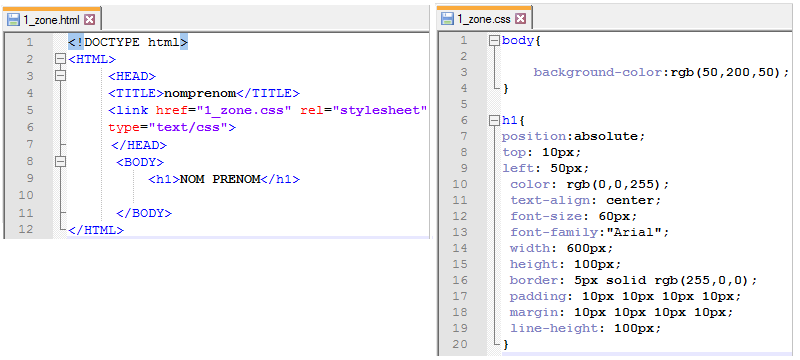Image resolution: width=800 pixels, height=360 pixels.
Task: Click the TITLE text nomprenom
Action: coord(199,93)
